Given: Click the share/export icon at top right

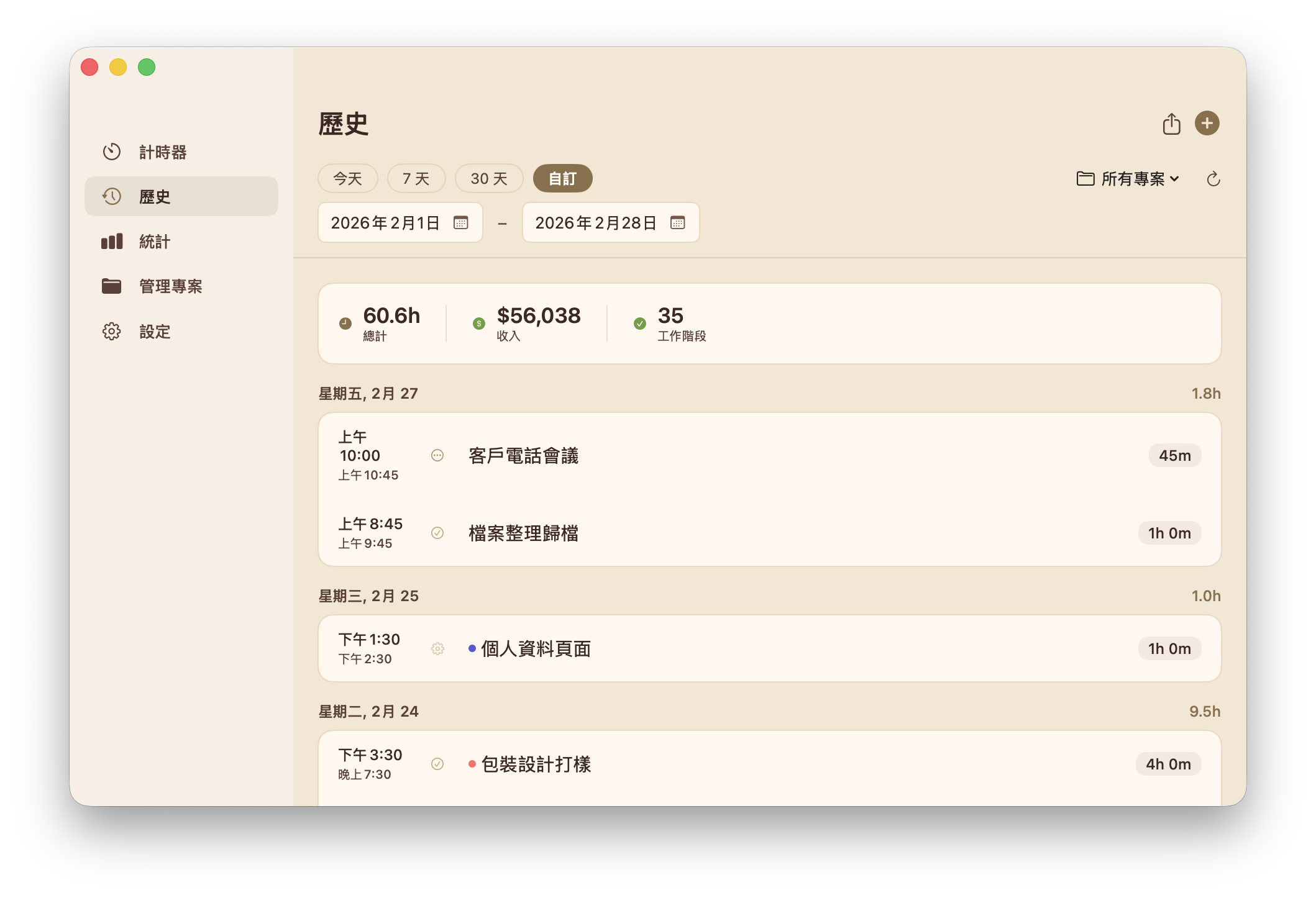Looking at the screenshot, I should tap(1172, 123).
